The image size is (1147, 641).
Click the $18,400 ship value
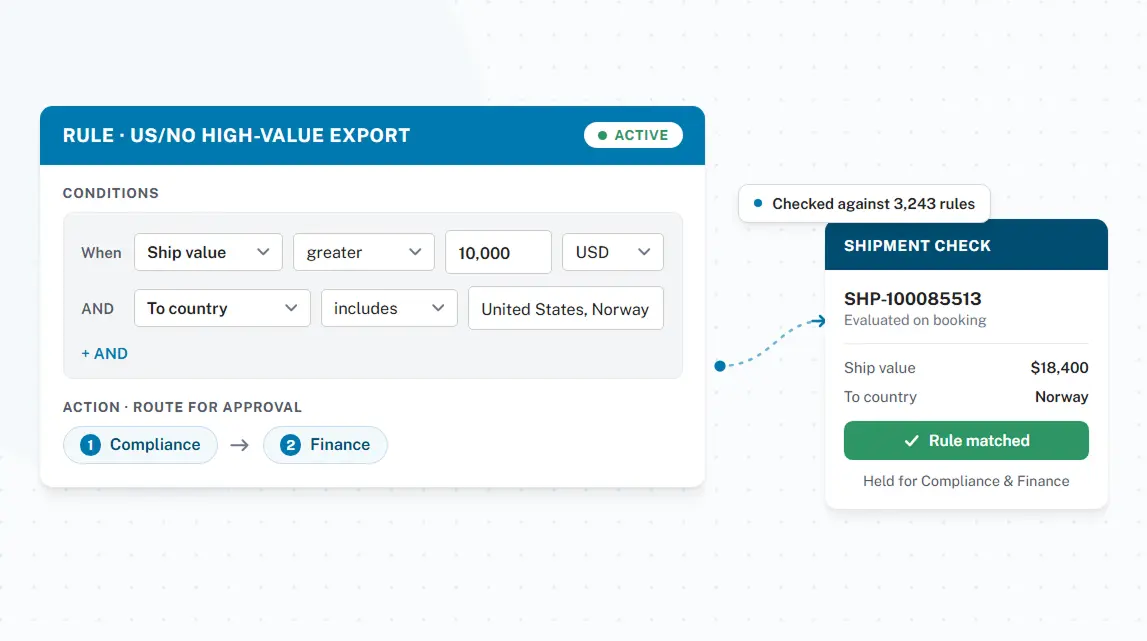(x=1059, y=367)
